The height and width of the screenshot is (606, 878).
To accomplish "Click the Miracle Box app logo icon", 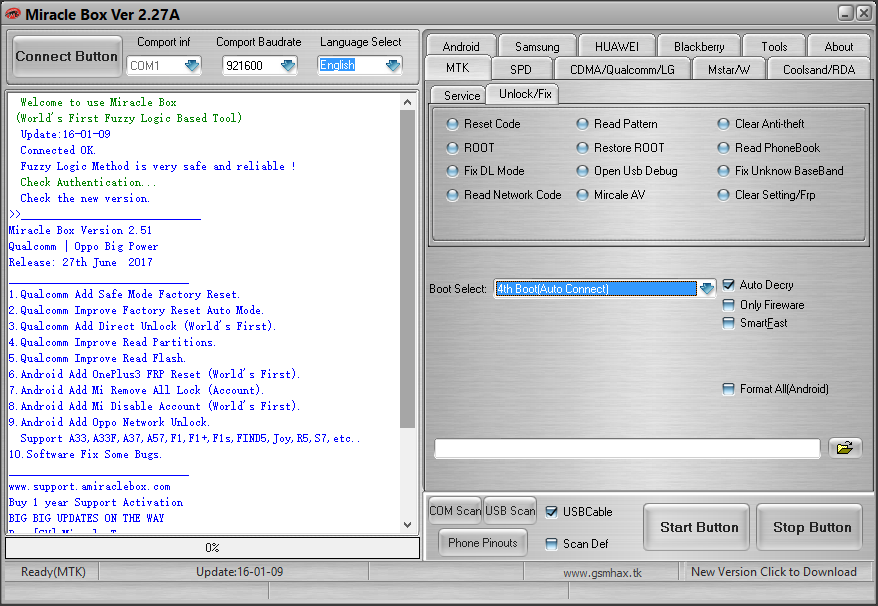I will pos(12,14).
